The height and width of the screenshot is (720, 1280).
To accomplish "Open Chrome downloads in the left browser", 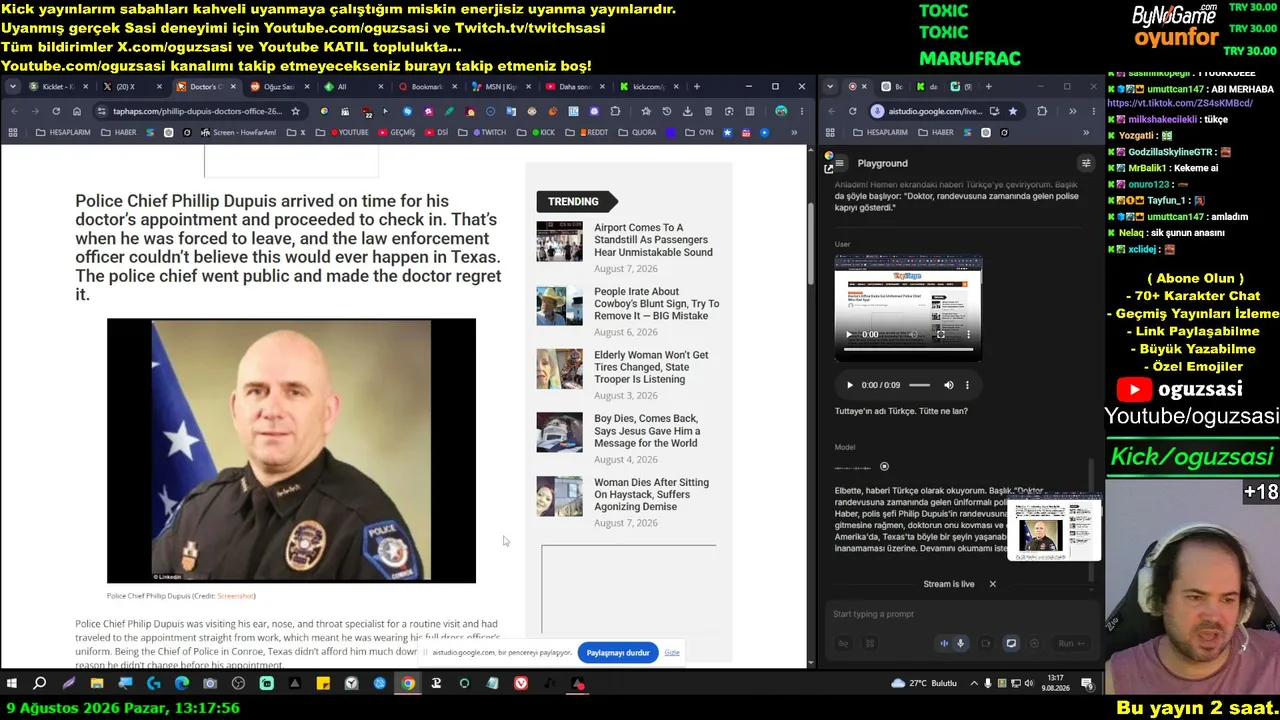I will (x=687, y=111).
